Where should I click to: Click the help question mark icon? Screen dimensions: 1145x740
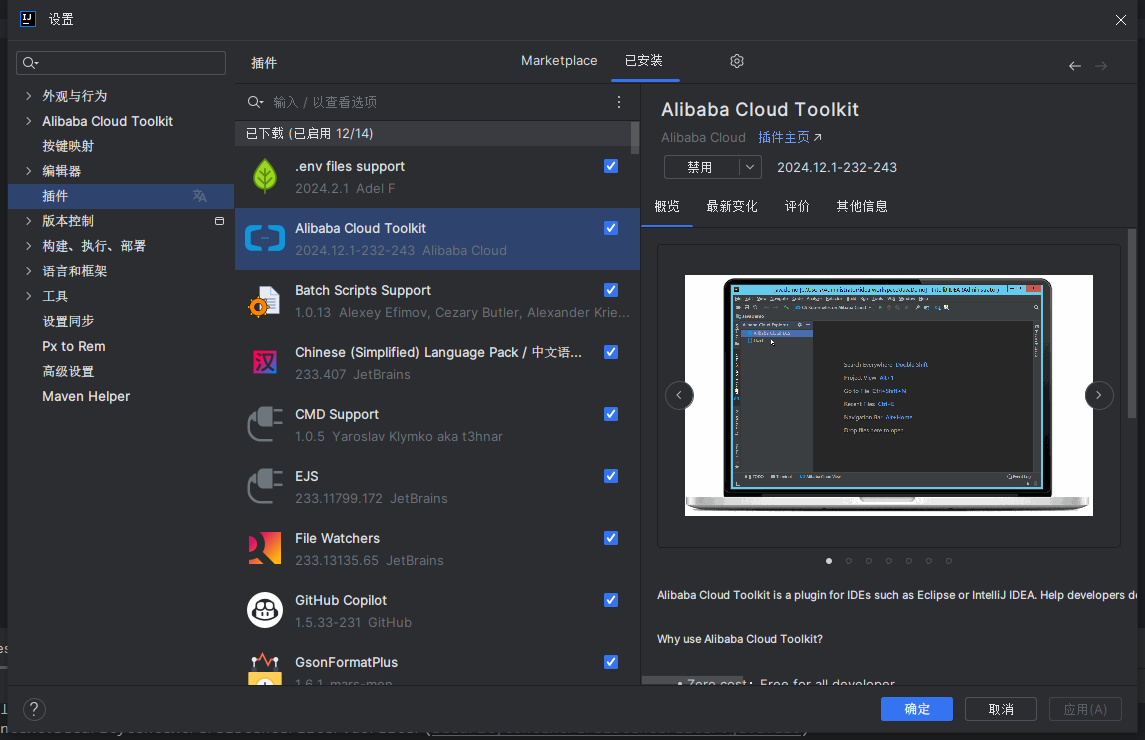click(x=34, y=709)
